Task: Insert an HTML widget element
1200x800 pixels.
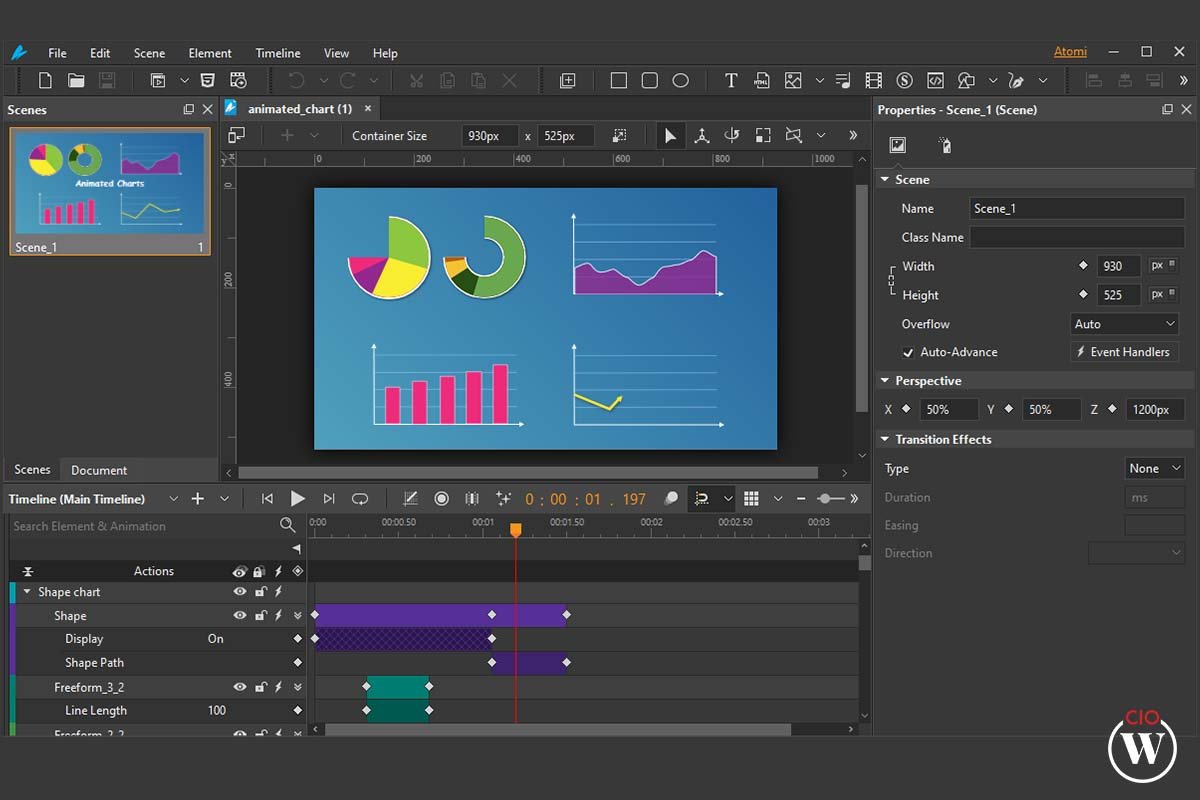Action: 762,81
